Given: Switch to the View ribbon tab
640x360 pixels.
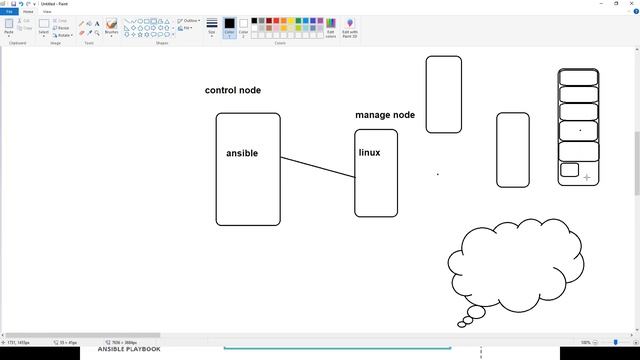Looking at the screenshot, I should click(x=47, y=11).
